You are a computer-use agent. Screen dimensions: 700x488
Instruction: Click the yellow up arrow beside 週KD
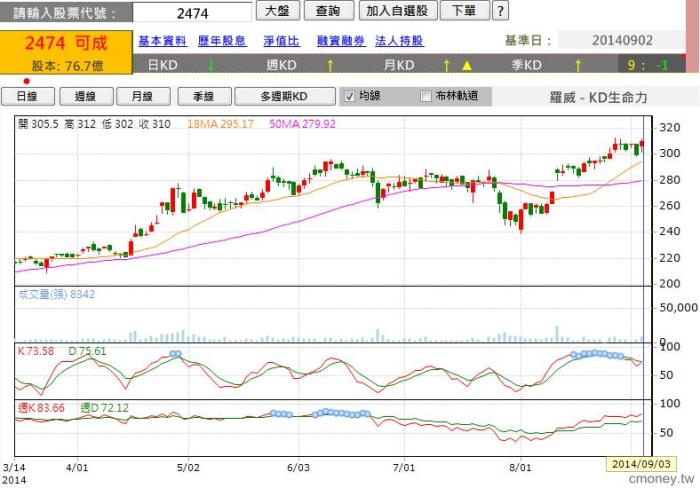click(330, 65)
